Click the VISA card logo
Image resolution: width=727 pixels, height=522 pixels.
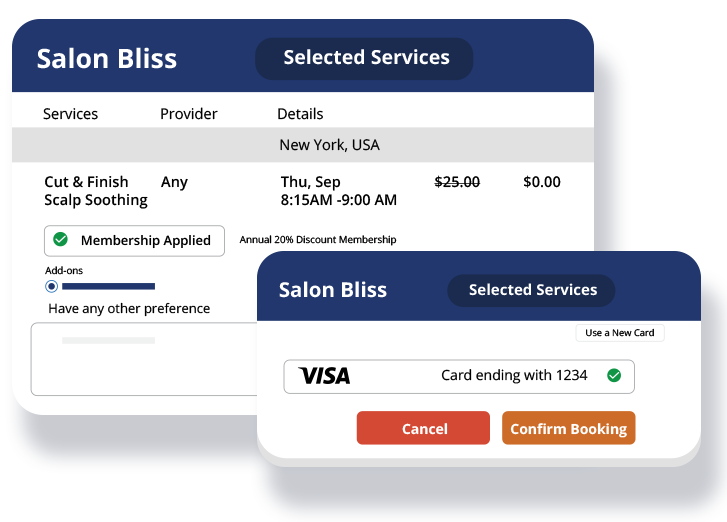(x=324, y=376)
